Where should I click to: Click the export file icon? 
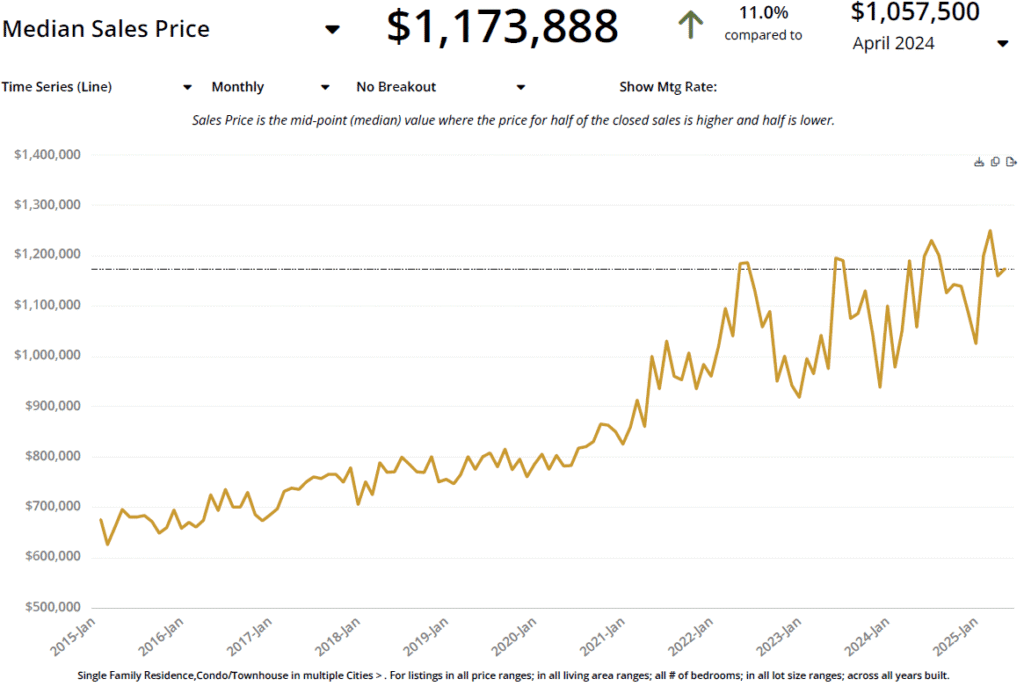click(1011, 162)
